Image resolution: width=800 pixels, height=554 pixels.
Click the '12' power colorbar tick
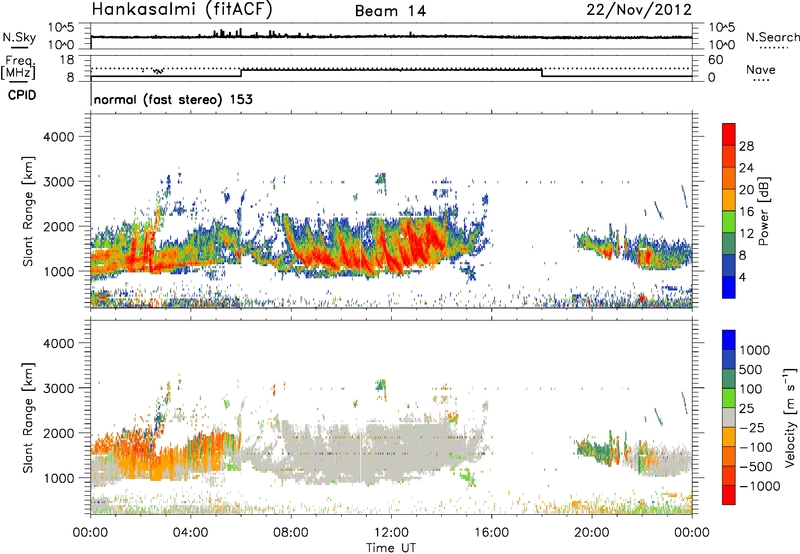(746, 234)
